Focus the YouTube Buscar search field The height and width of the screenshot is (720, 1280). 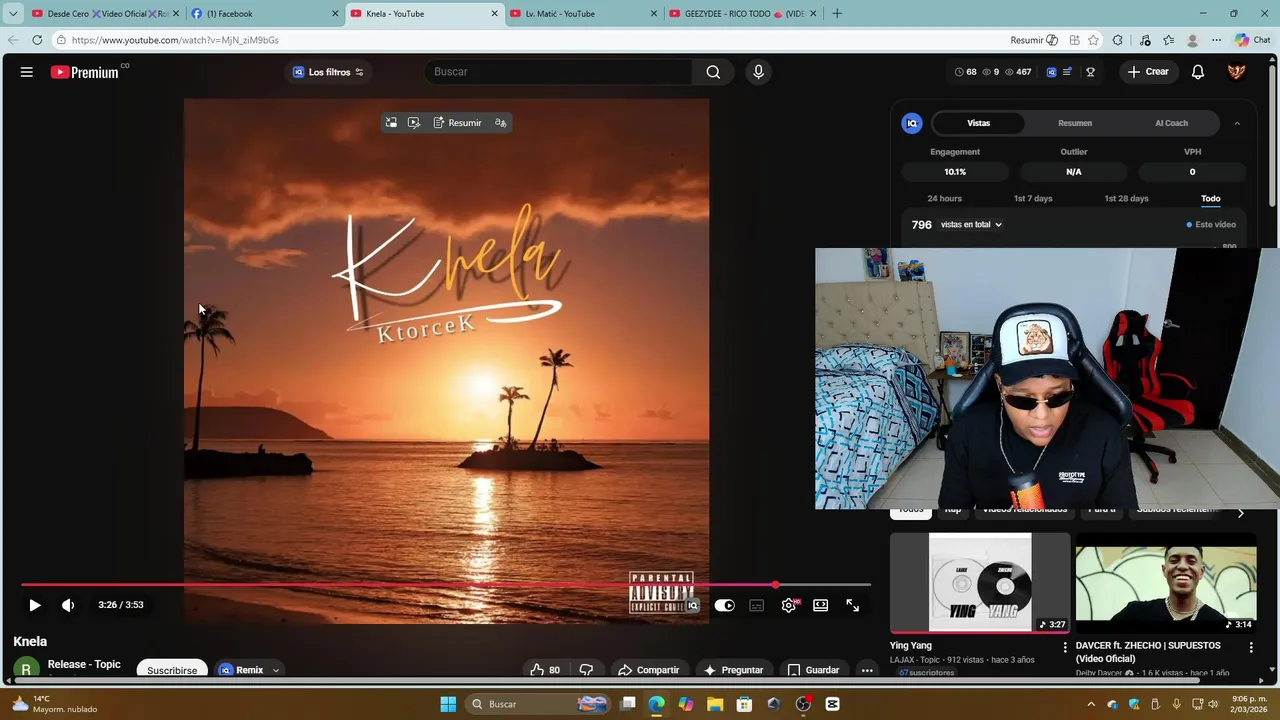pos(560,72)
